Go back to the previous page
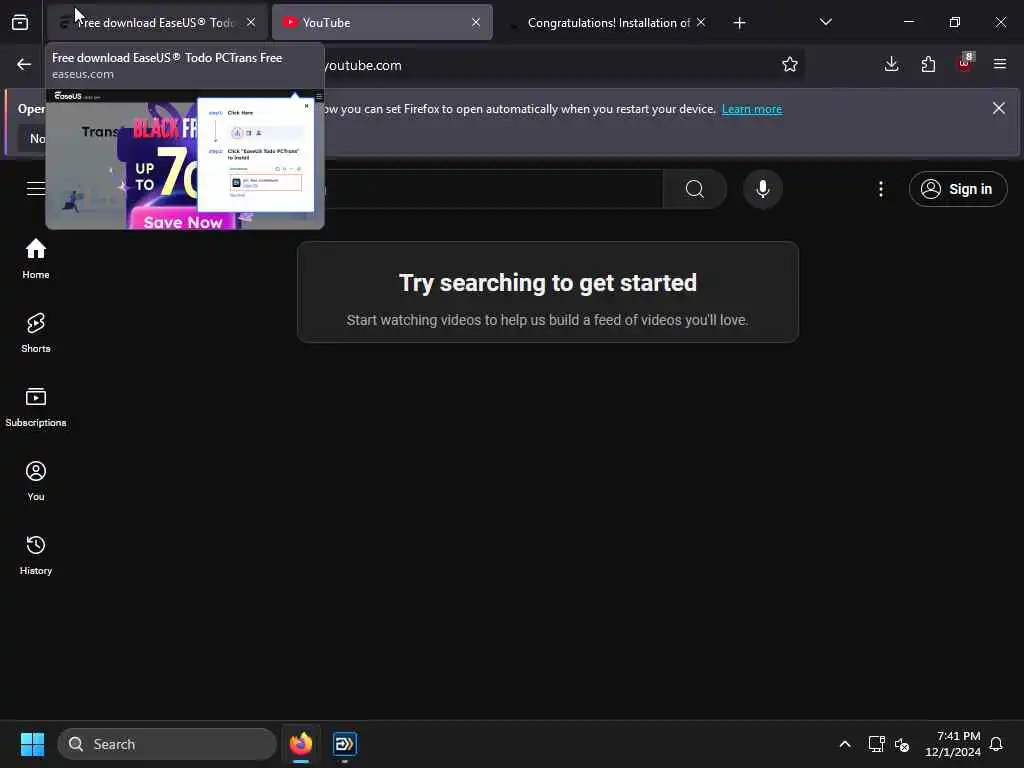Screen dimensions: 1024x768 24,65
